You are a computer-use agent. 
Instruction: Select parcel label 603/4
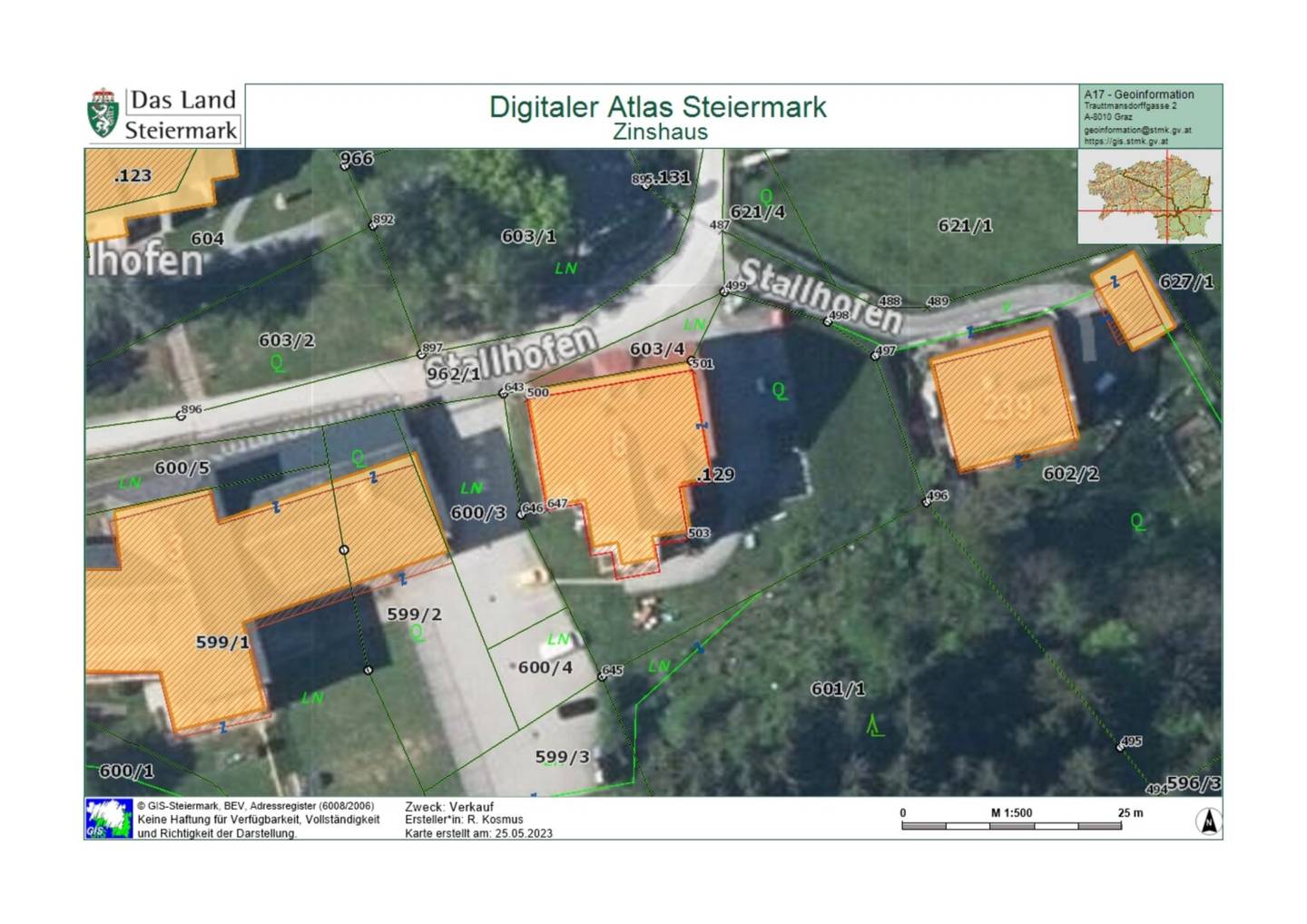[657, 349]
